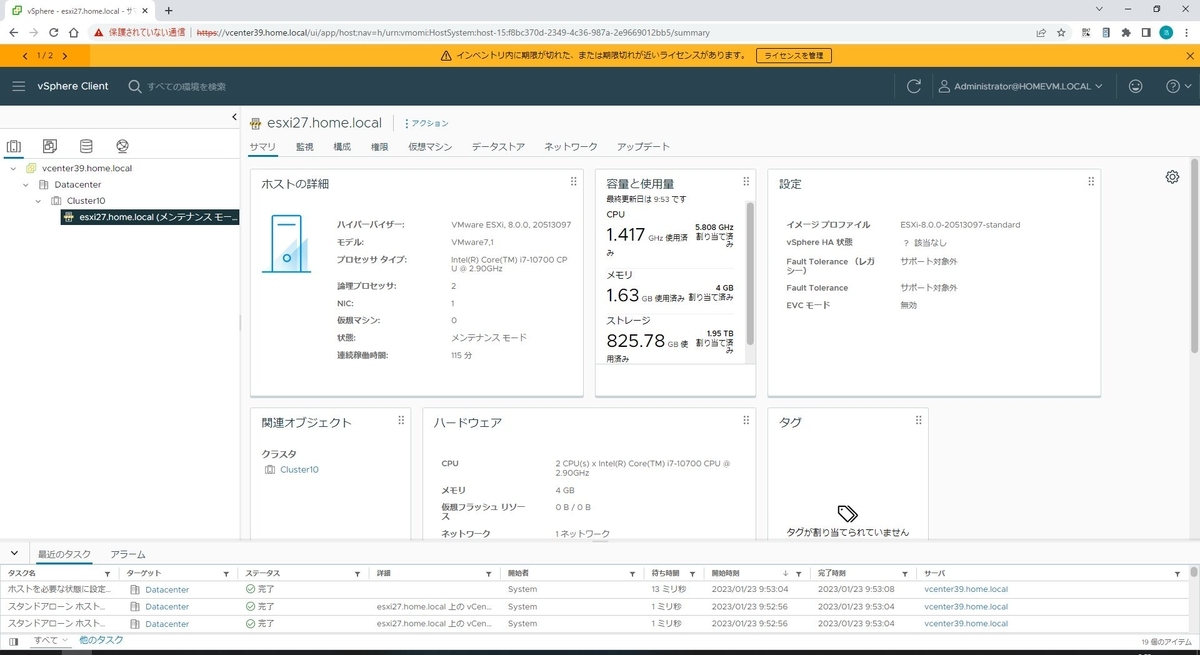Viewport: 1200px width, 655px height.
Task: Filter the Details (詳細) column
Action: click(x=488, y=574)
